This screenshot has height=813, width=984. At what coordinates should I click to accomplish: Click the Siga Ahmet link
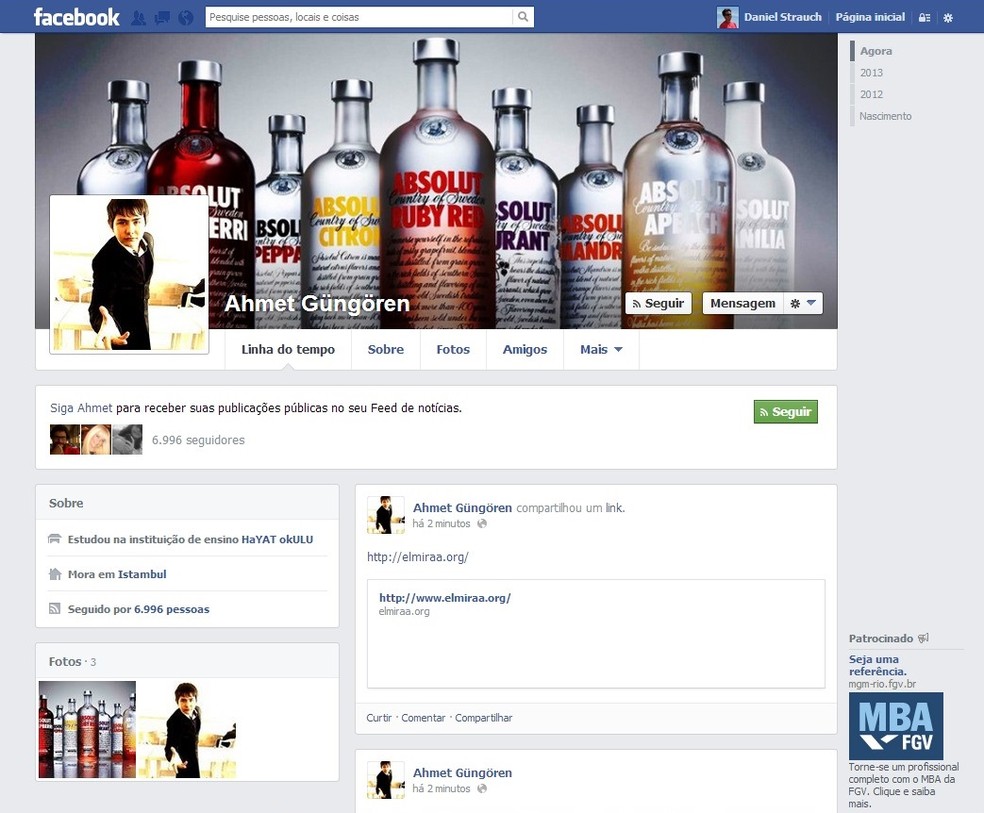[81, 408]
